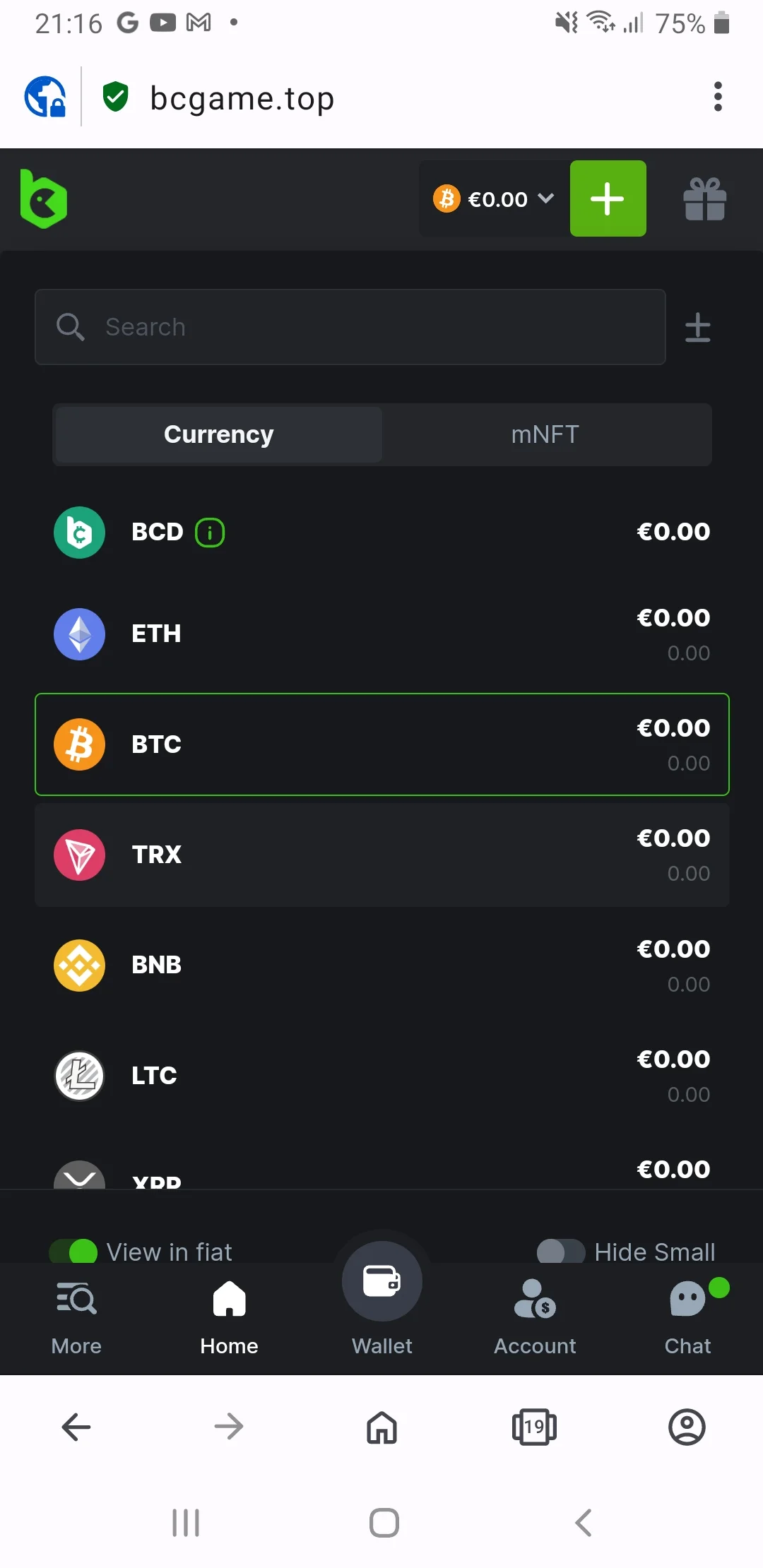Click the BC Game logo icon
The height and width of the screenshot is (1568, 763).
pos(44,199)
